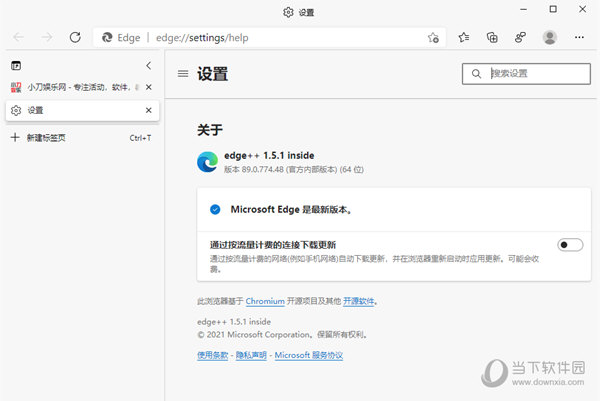This screenshot has width=600, height=401.
Task: Click the Microsoft Edge 是最新版本 status text
Action: point(291,210)
